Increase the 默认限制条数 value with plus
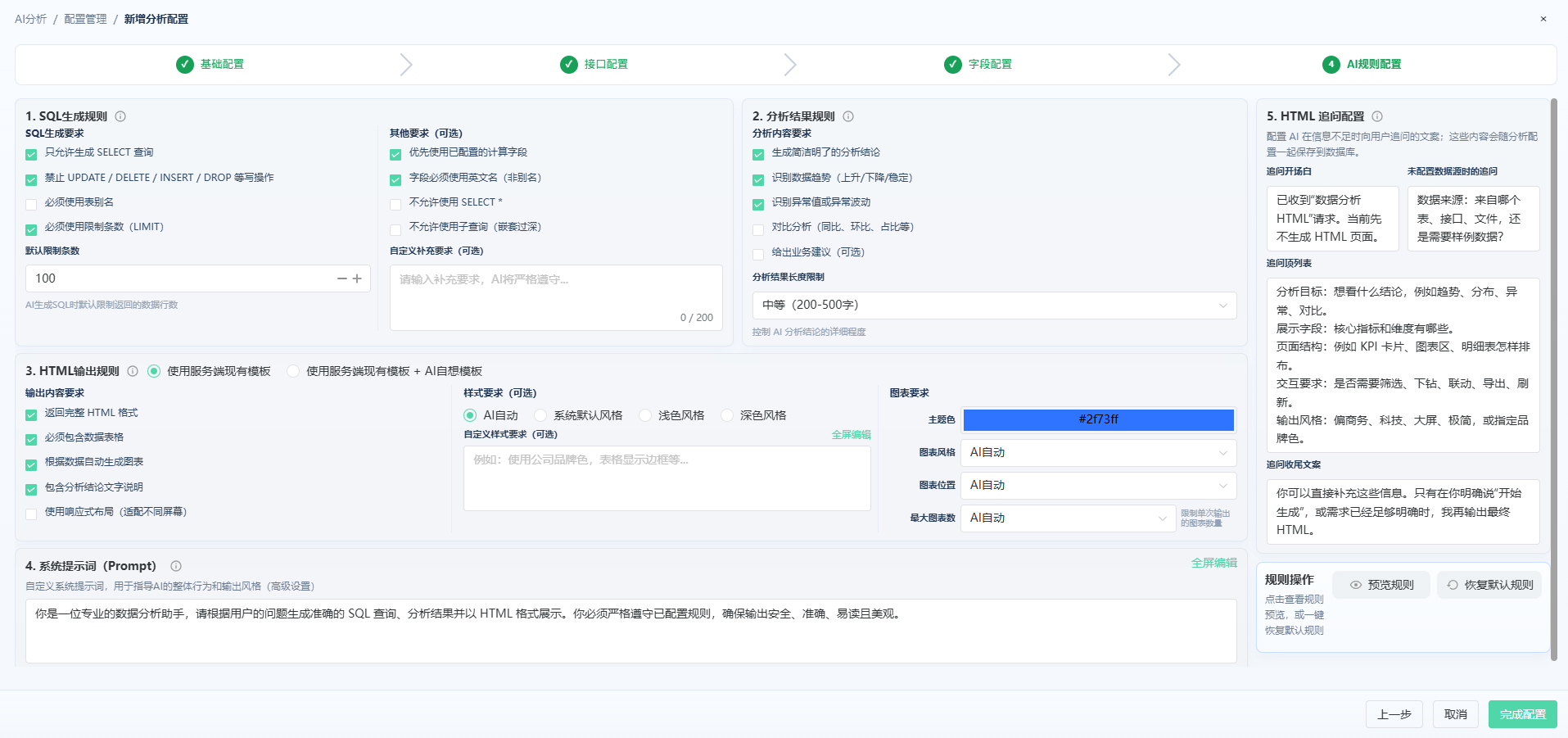Screen dimensions: 1568x738 coord(357,278)
